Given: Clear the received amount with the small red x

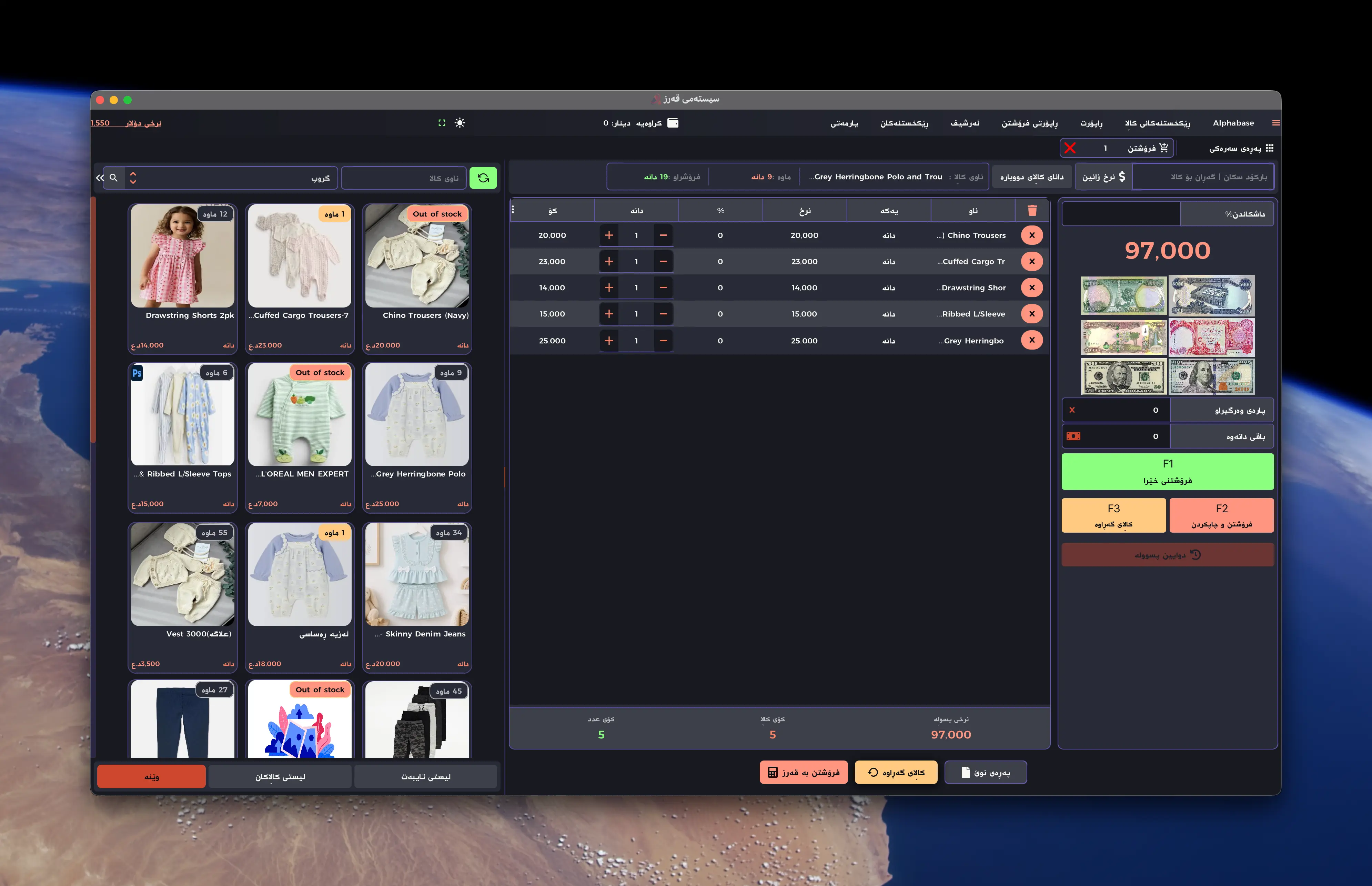Looking at the screenshot, I should point(1072,410).
